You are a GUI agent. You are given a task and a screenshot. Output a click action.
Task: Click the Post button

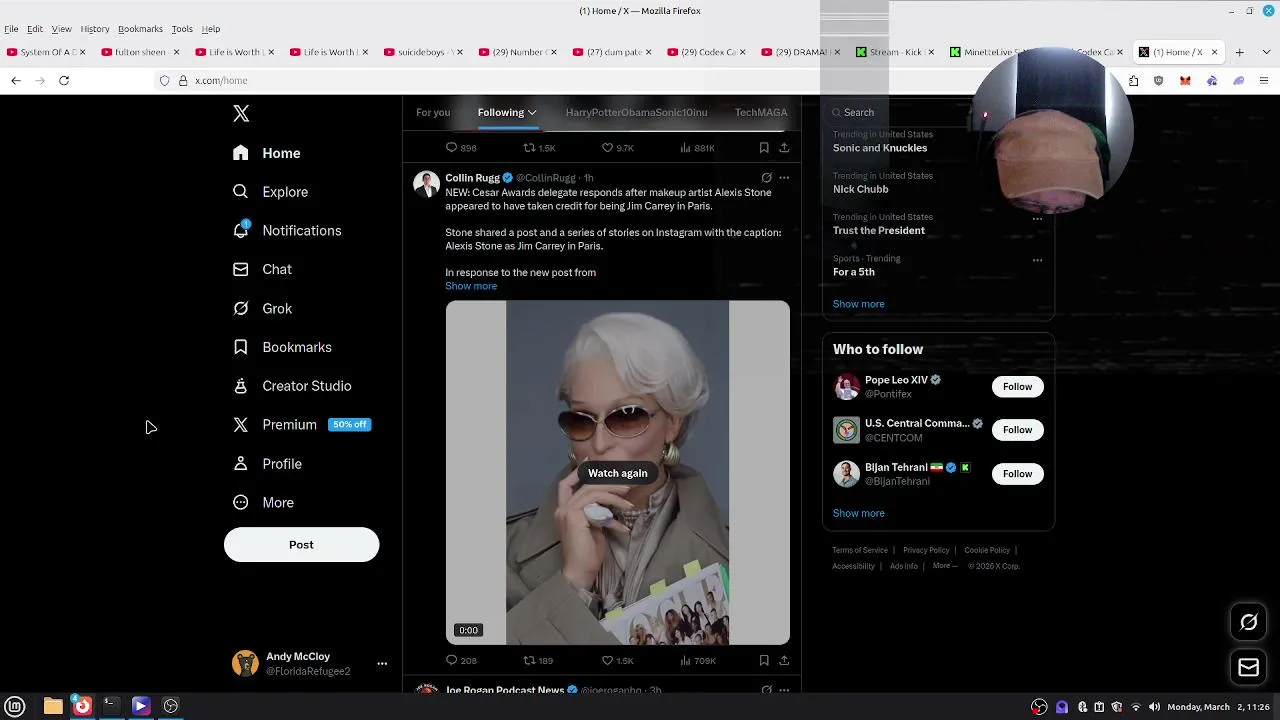301,545
